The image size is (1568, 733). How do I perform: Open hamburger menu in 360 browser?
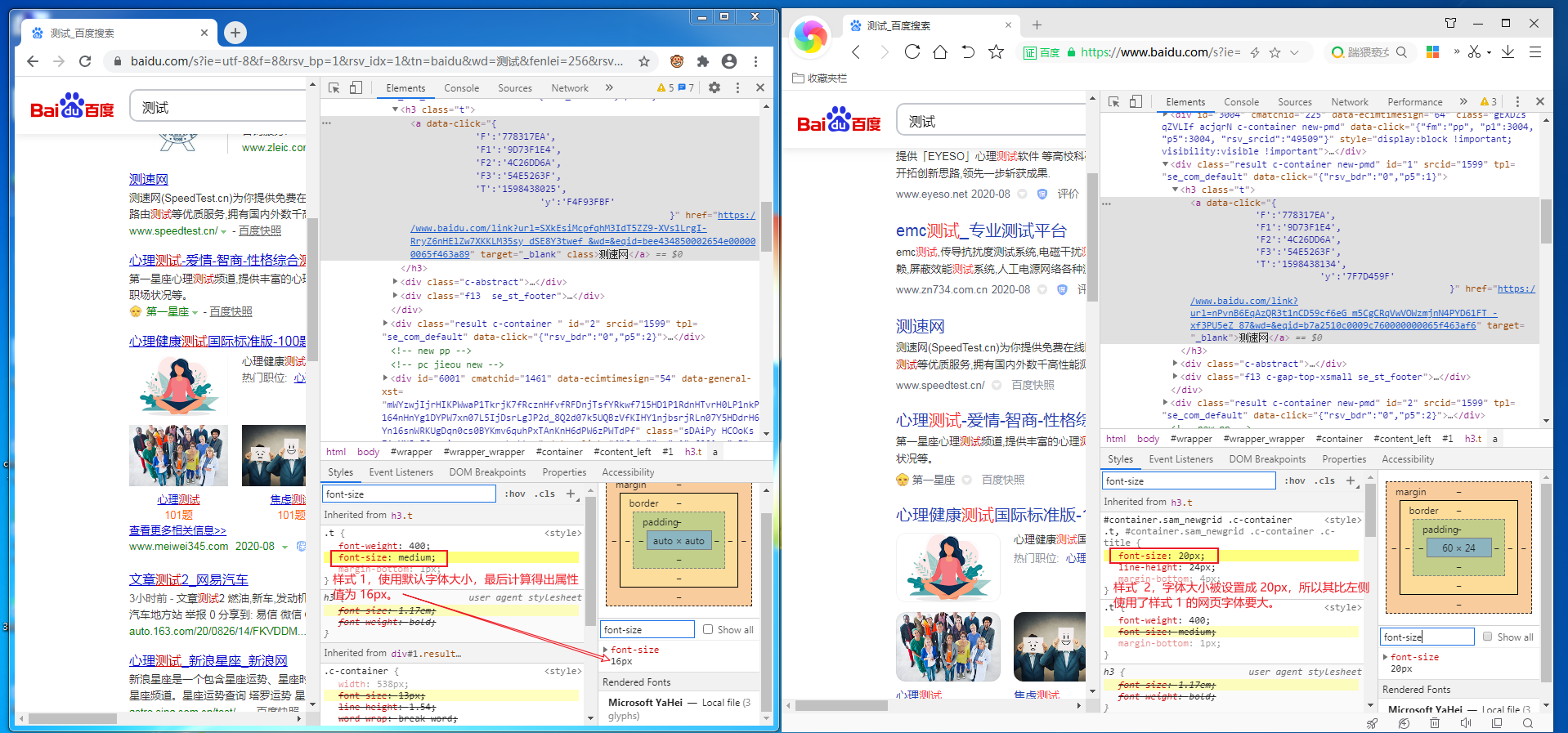pos(1535,51)
